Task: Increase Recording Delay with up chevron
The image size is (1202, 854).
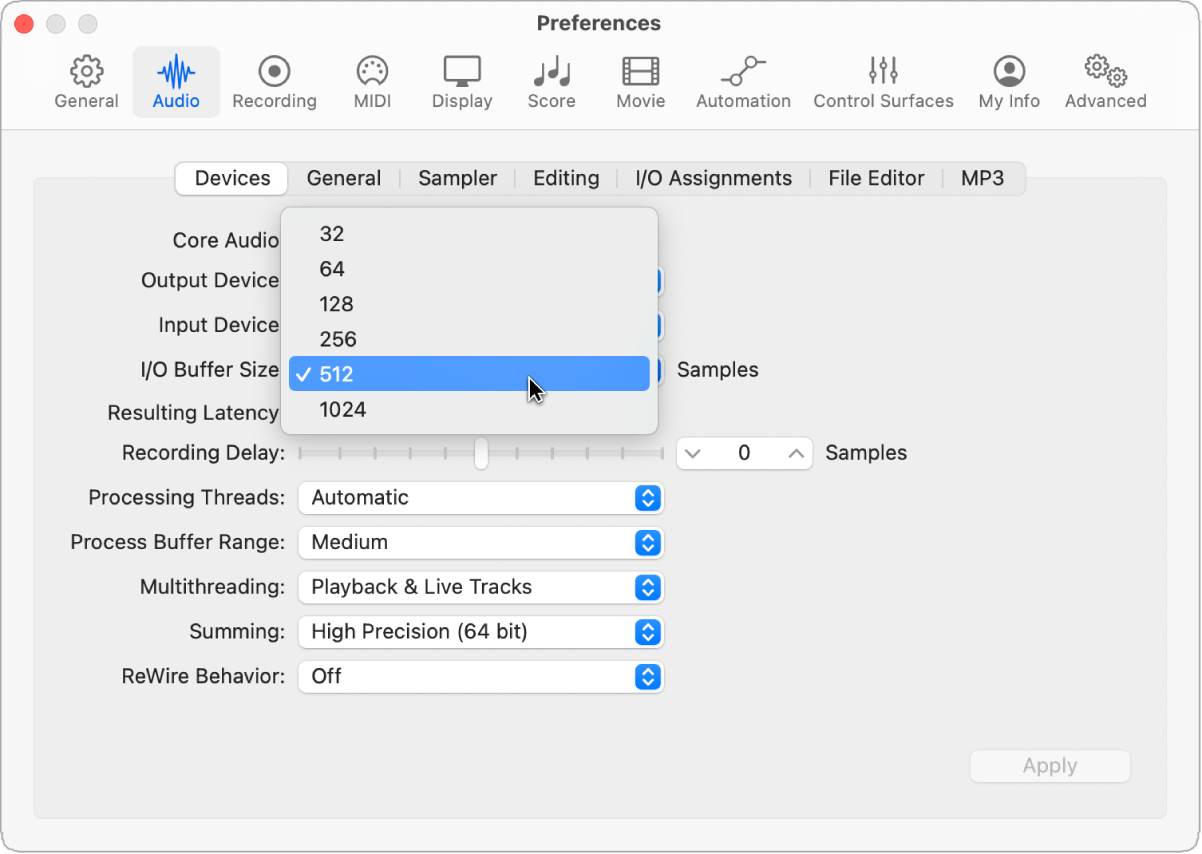Action: (796, 454)
